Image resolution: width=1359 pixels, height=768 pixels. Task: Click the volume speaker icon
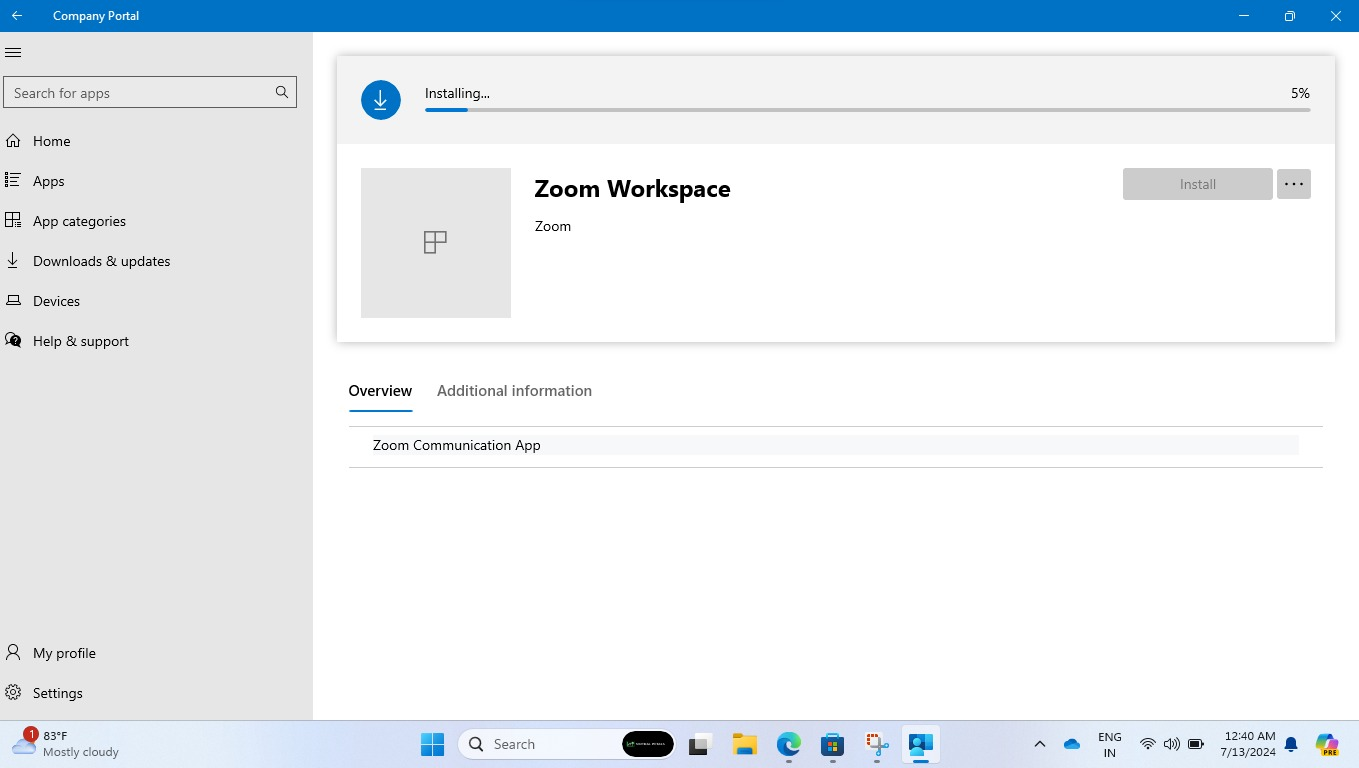tap(1172, 744)
